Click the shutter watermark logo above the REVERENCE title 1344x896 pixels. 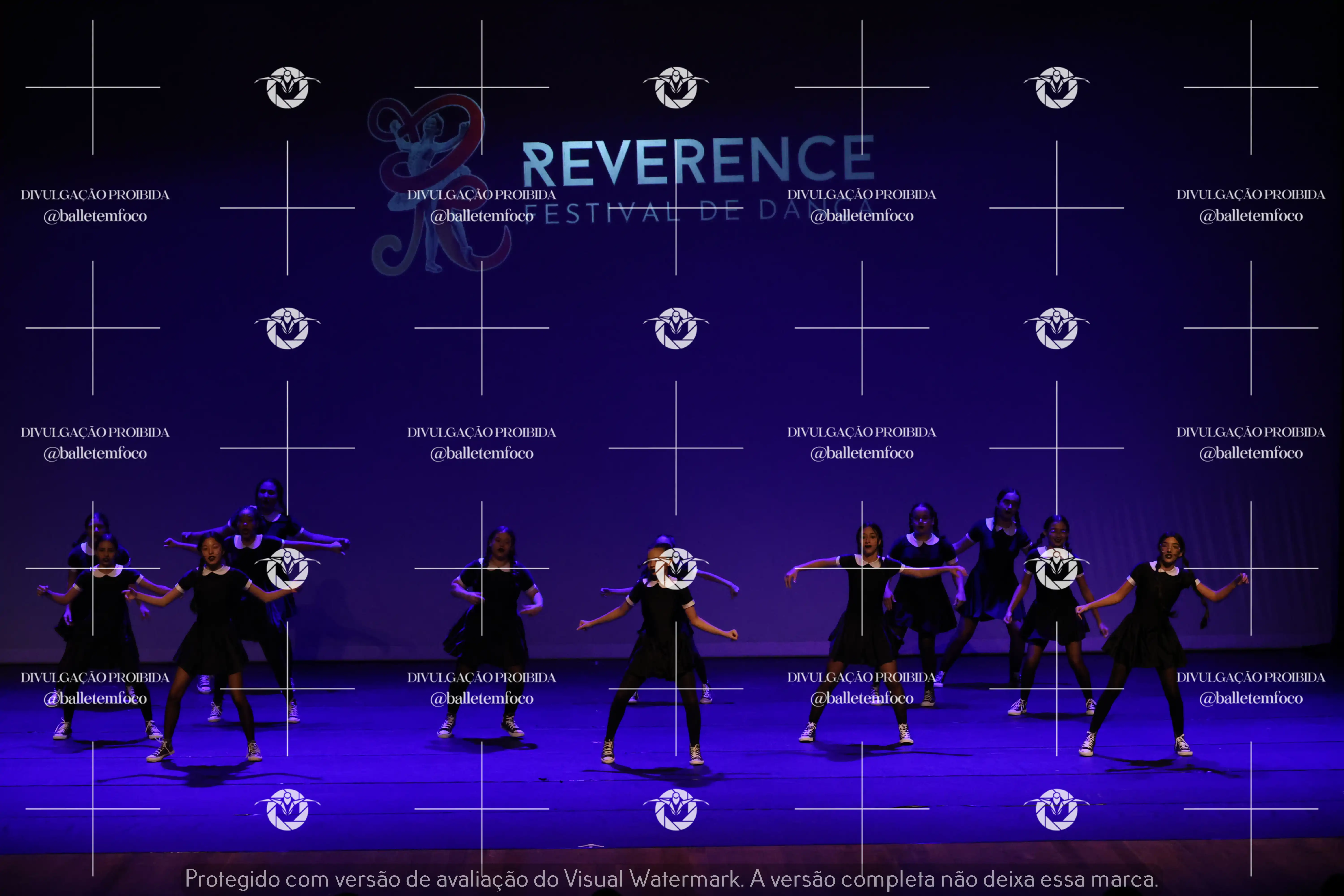tap(676, 87)
